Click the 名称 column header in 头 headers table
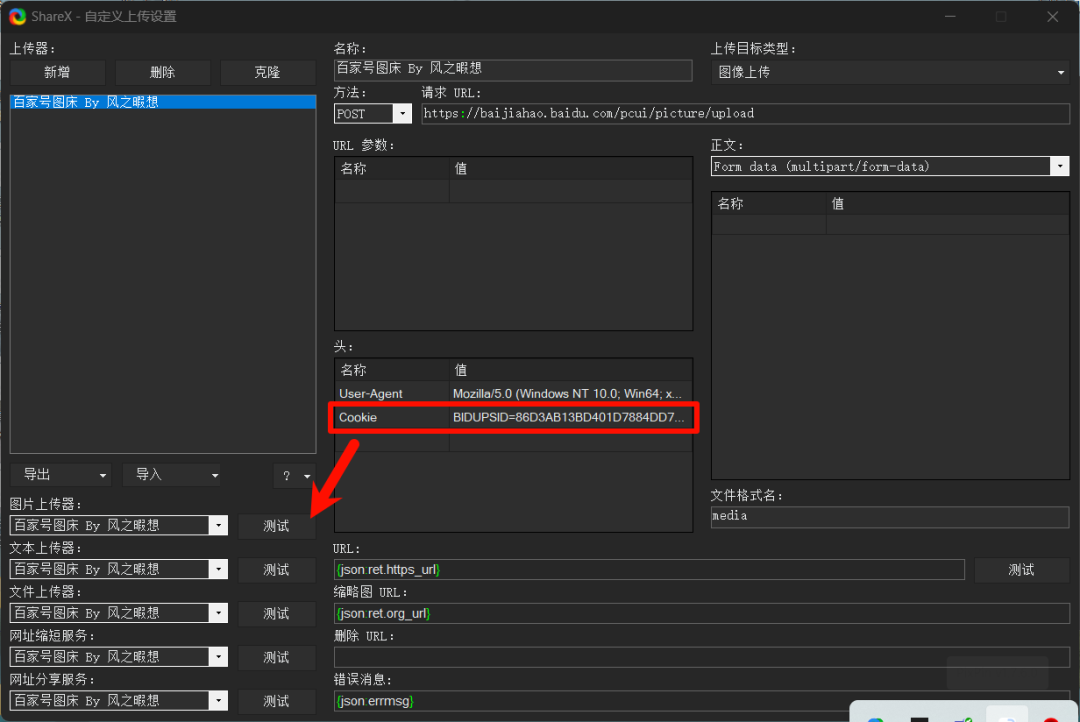Image resolution: width=1080 pixels, height=722 pixels. coord(393,371)
